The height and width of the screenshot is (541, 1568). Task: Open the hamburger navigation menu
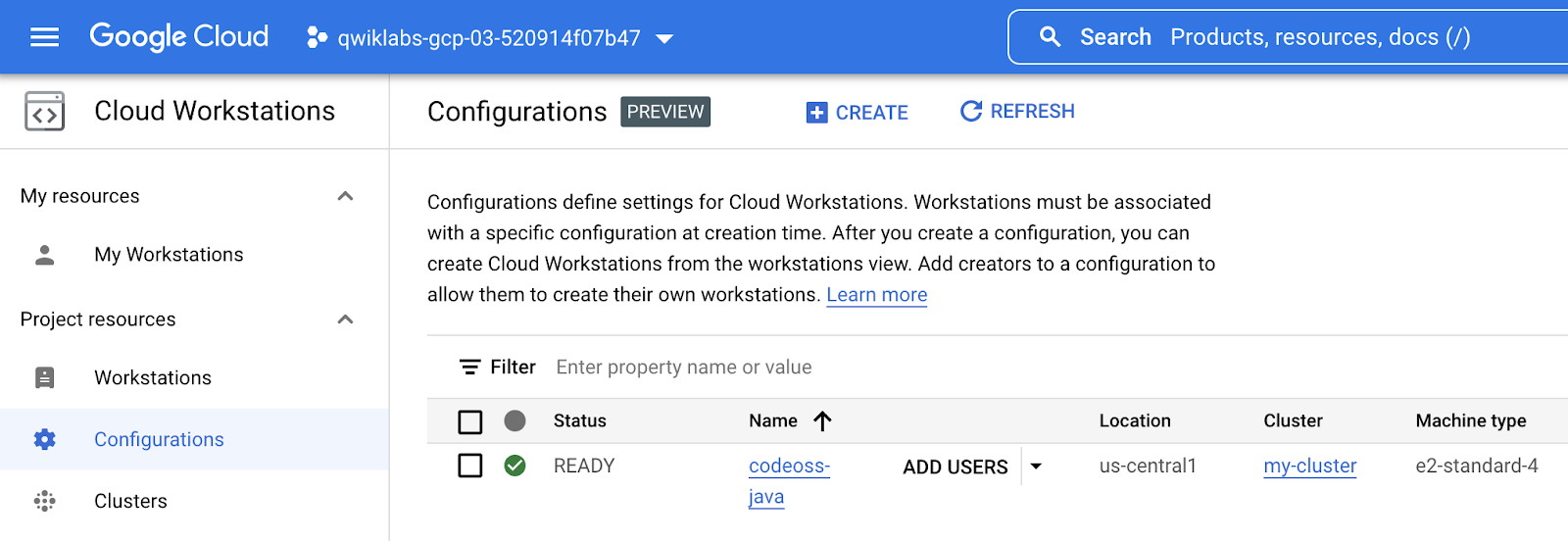(x=45, y=37)
